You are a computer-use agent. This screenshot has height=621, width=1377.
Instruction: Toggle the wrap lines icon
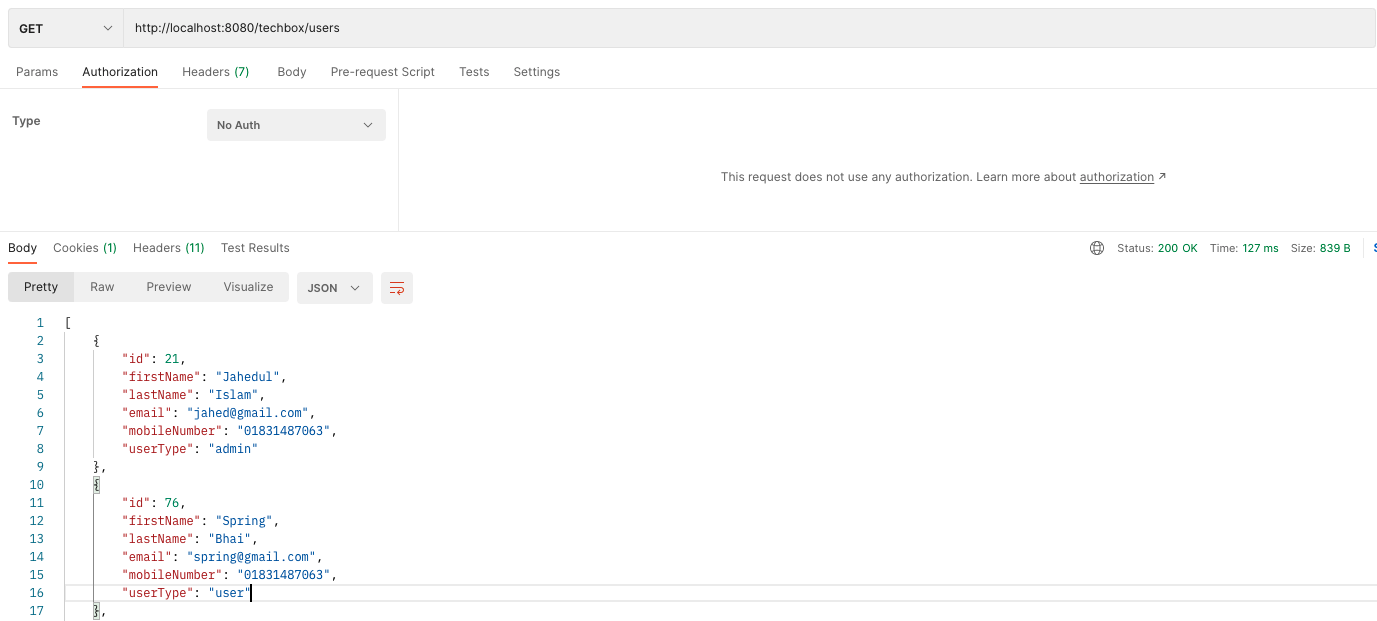click(x=397, y=288)
